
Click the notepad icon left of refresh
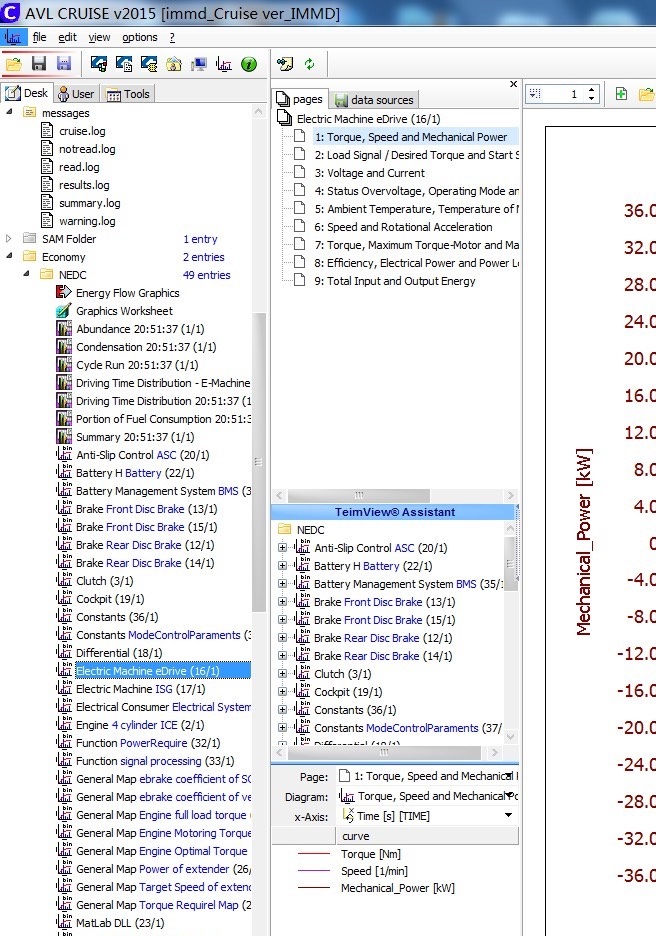285,64
